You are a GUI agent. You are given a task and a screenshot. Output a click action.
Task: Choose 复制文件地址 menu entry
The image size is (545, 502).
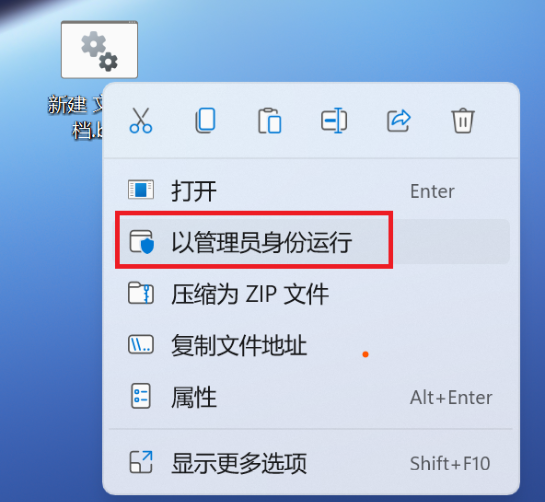click(310, 345)
